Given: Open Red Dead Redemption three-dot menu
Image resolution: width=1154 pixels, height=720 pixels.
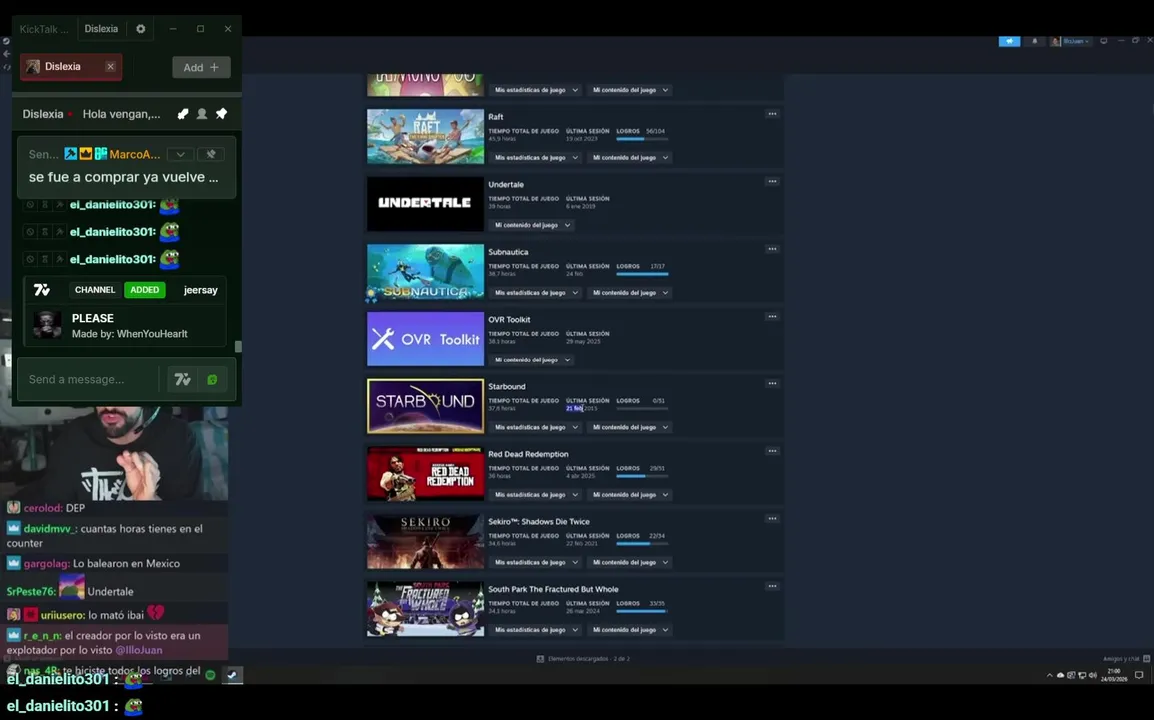Looking at the screenshot, I should pyautogui.click(x=772, y=451).
